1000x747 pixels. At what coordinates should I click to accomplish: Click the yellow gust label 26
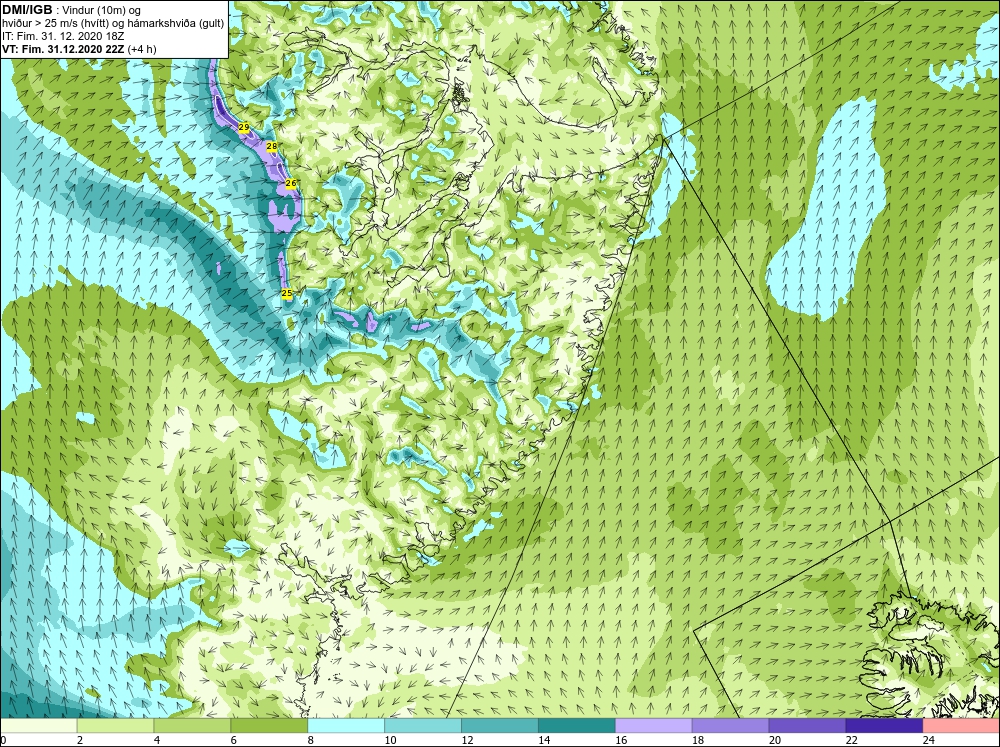tap(291, 183)
